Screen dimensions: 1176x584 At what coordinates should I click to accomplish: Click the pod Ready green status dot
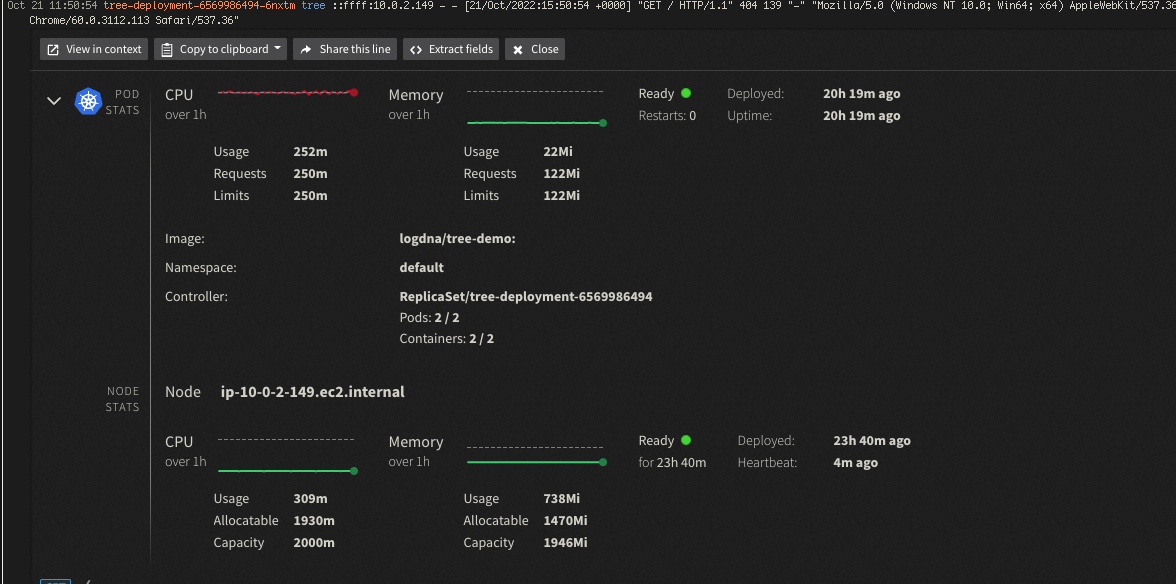[686, 94]
